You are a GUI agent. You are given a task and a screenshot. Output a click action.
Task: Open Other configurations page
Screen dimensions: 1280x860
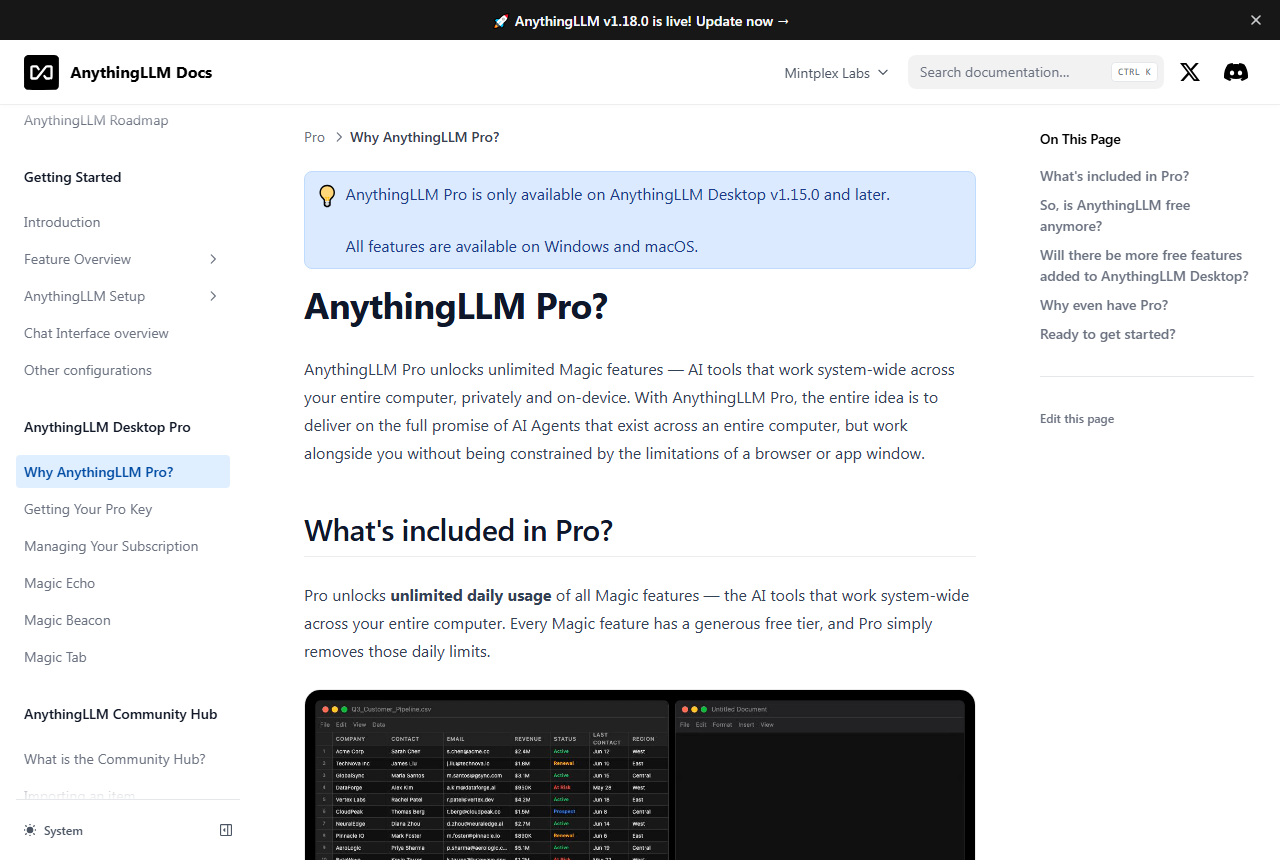click(x=88, y=370)
